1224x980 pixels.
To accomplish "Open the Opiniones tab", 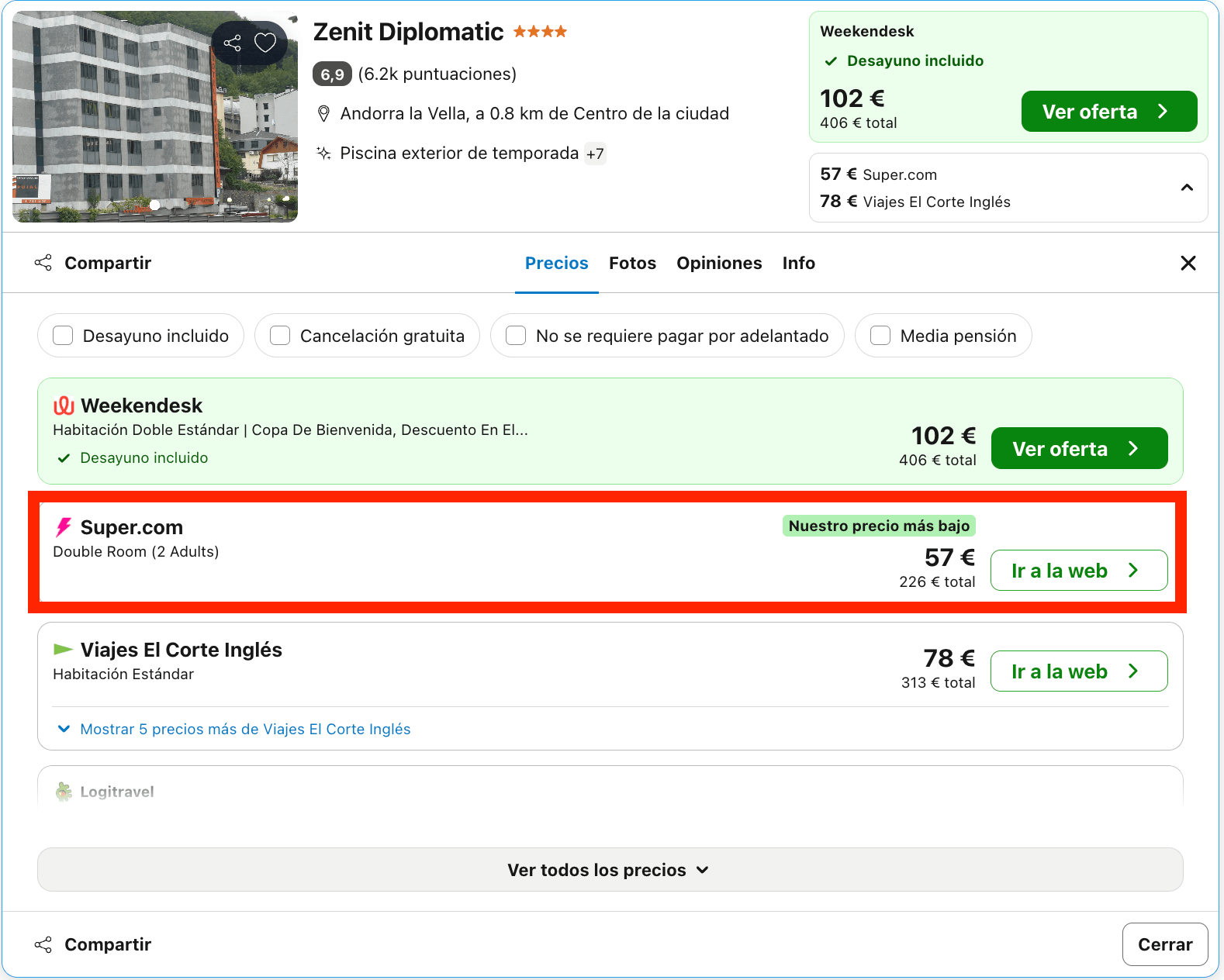I will (719, 264).
